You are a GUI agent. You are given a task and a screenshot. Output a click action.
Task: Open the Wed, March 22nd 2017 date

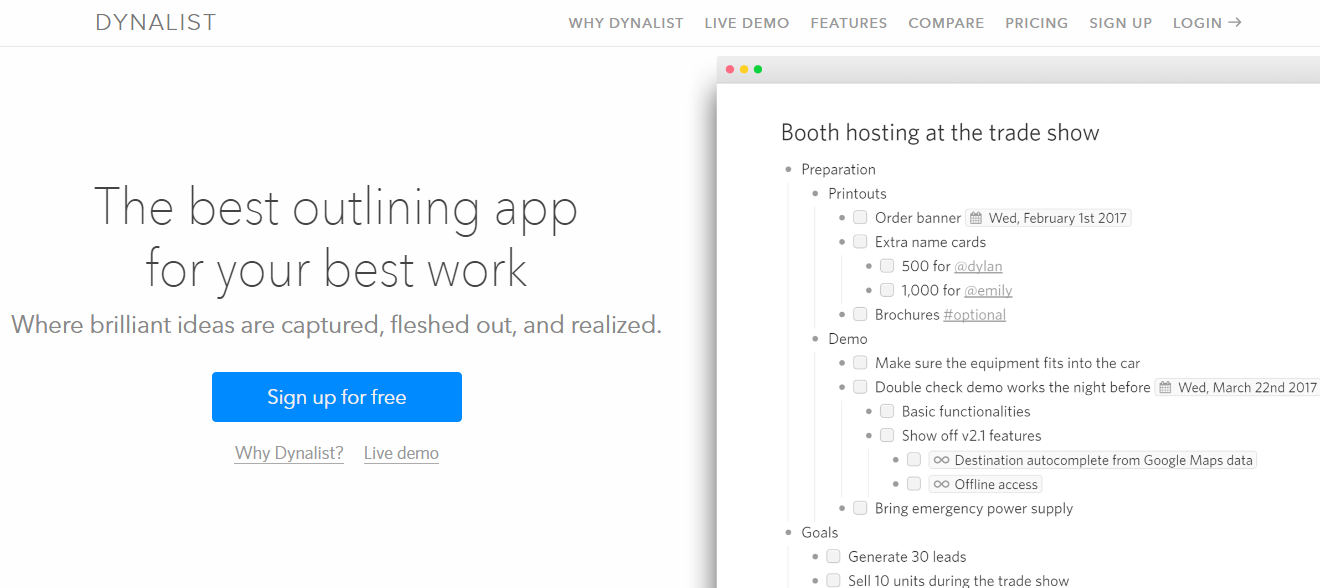tap(1238, 387)
